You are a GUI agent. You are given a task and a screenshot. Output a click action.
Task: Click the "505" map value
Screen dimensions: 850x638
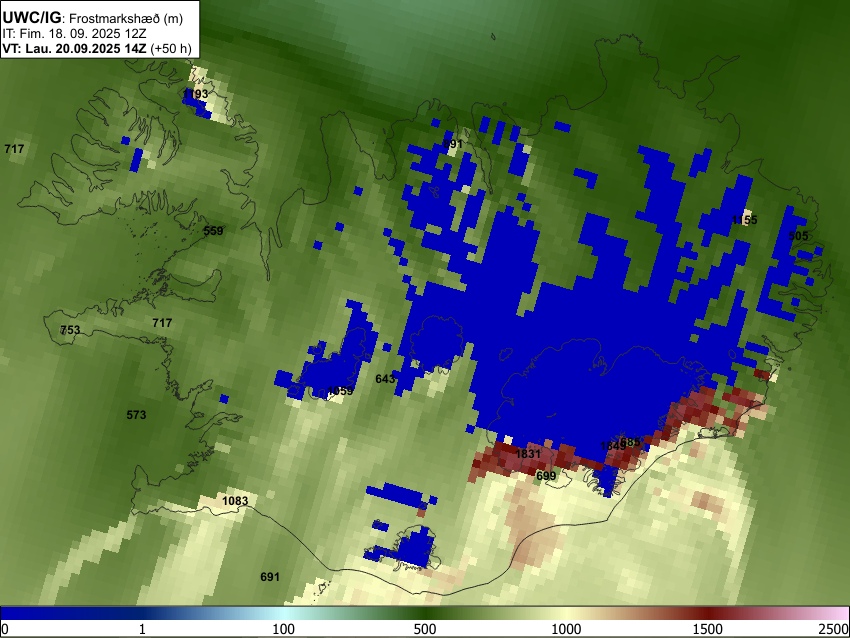coord(798,236)
